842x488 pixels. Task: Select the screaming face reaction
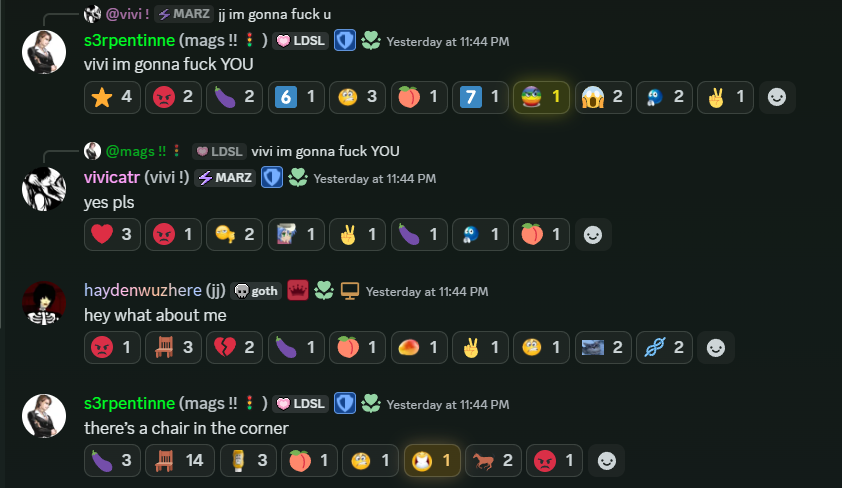(603, 97)
